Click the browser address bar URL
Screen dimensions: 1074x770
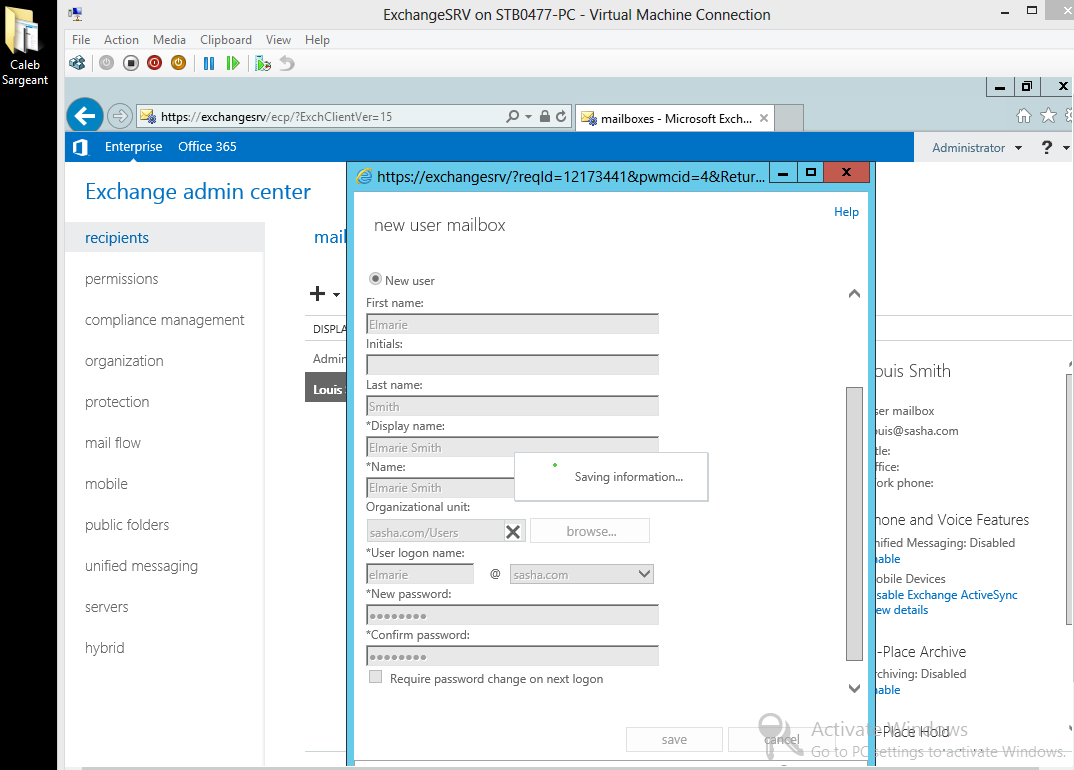click(277, 116)
